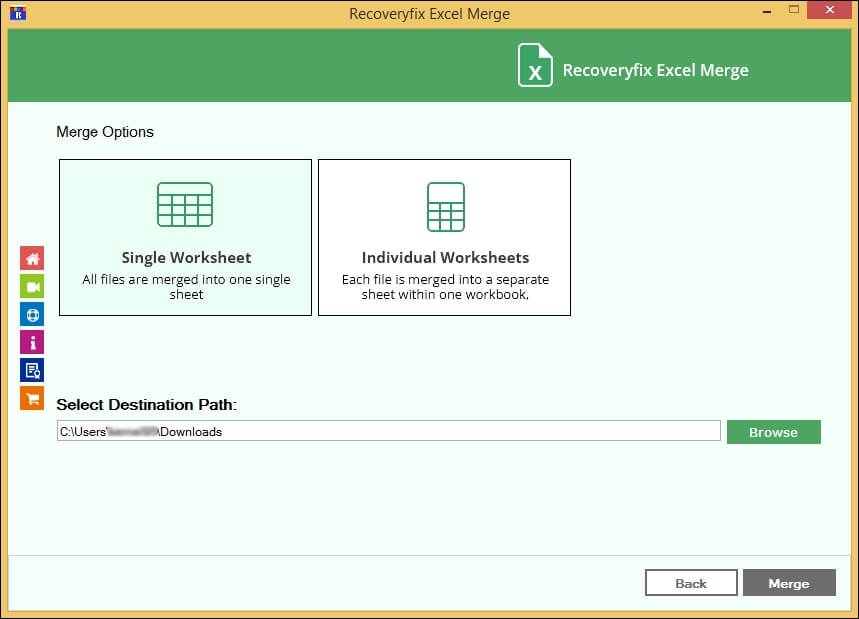Click 'Recoveryfix Excel Merge' header banner text
859x619 pixels.
tap(655, 70)
